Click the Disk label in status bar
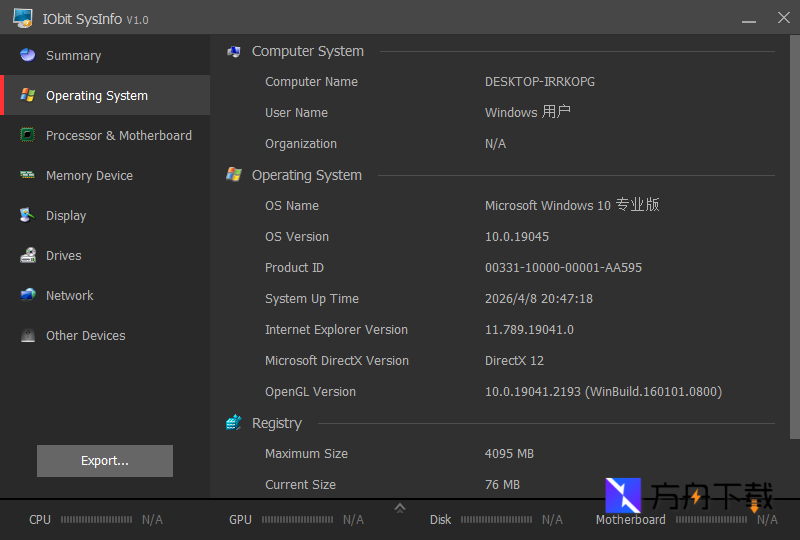The width and height of the screenshot is (800, 540). (x=440, y=520)
